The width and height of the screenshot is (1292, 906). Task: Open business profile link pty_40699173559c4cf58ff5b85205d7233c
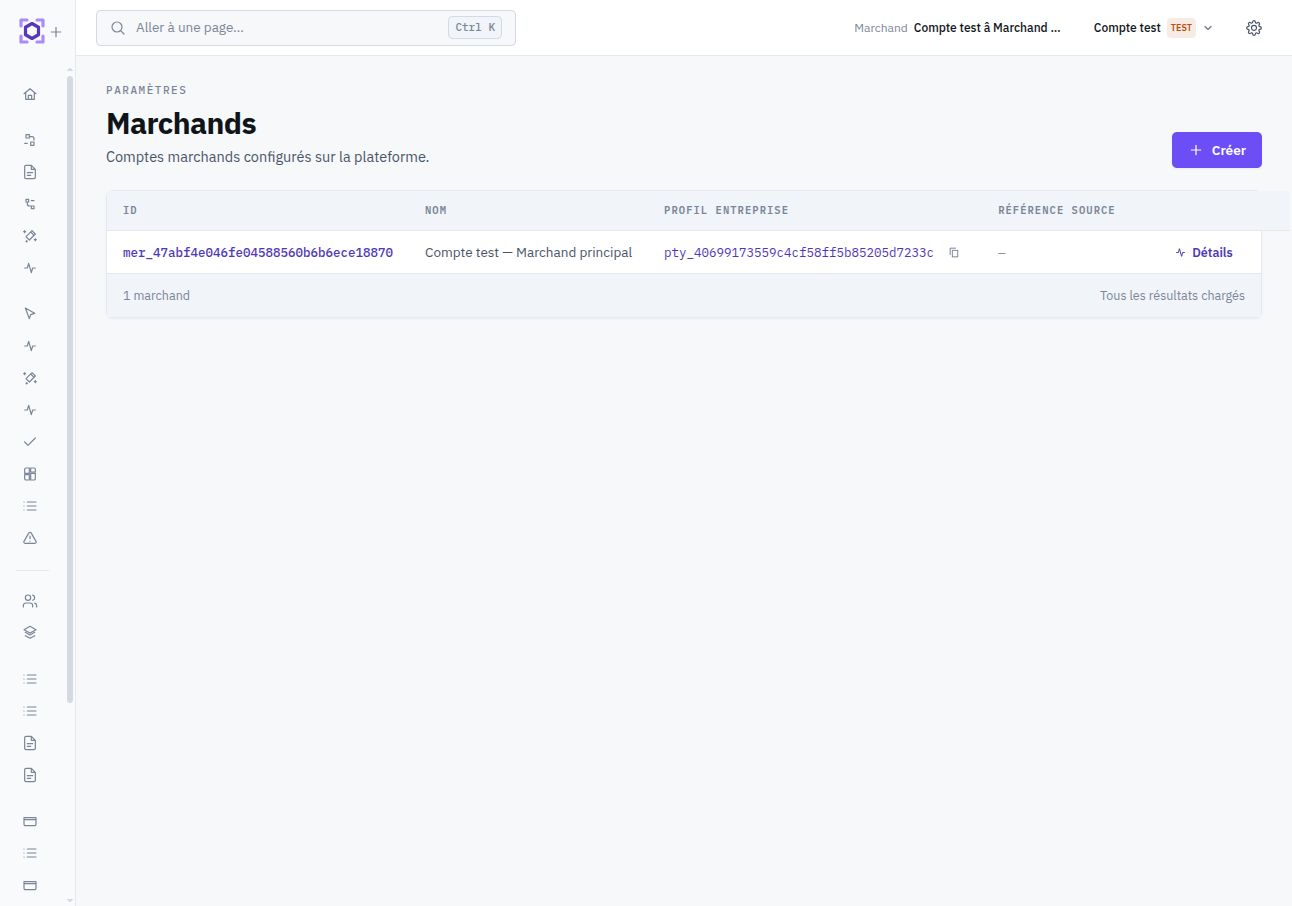pos(799,253)
